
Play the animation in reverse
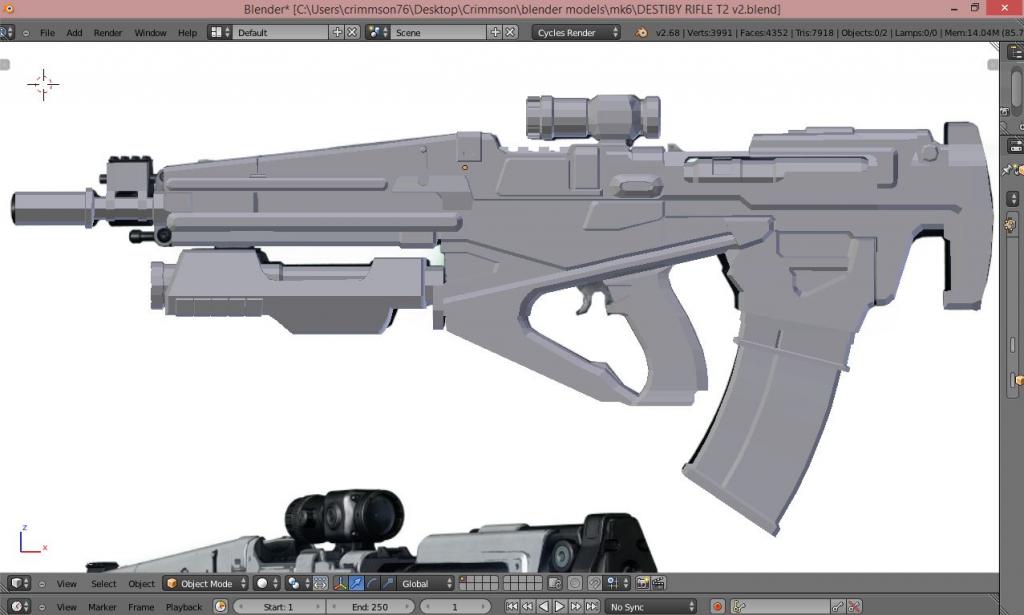[x=543, y=607]
